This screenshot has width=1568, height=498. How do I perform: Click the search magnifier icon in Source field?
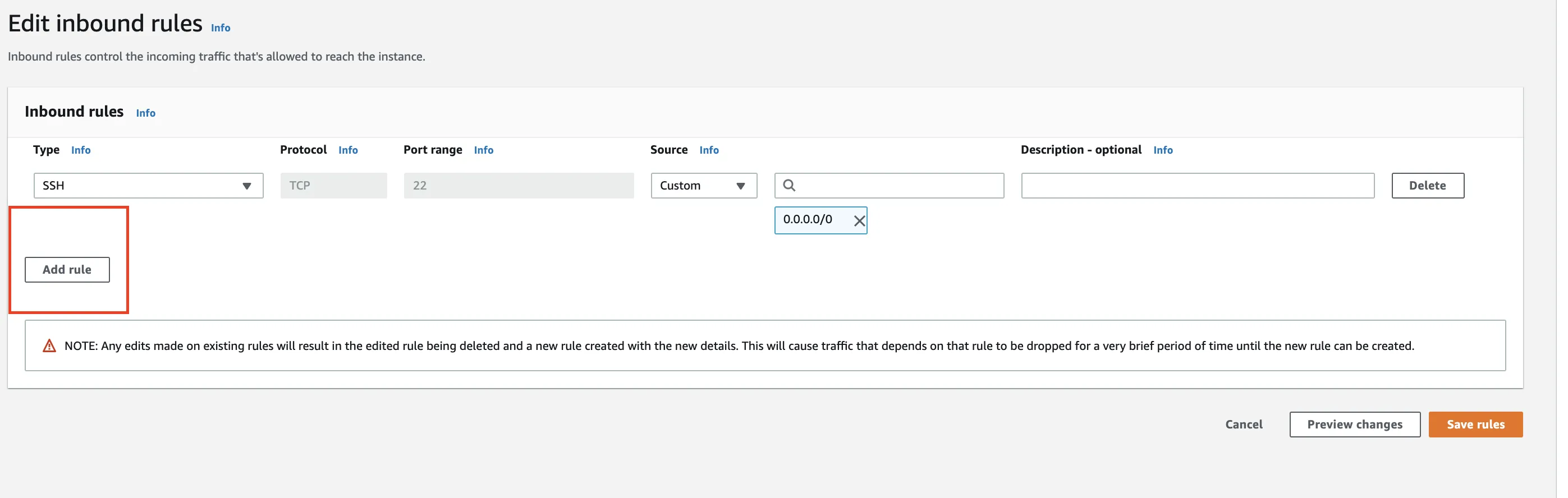(x=789, y=186)
